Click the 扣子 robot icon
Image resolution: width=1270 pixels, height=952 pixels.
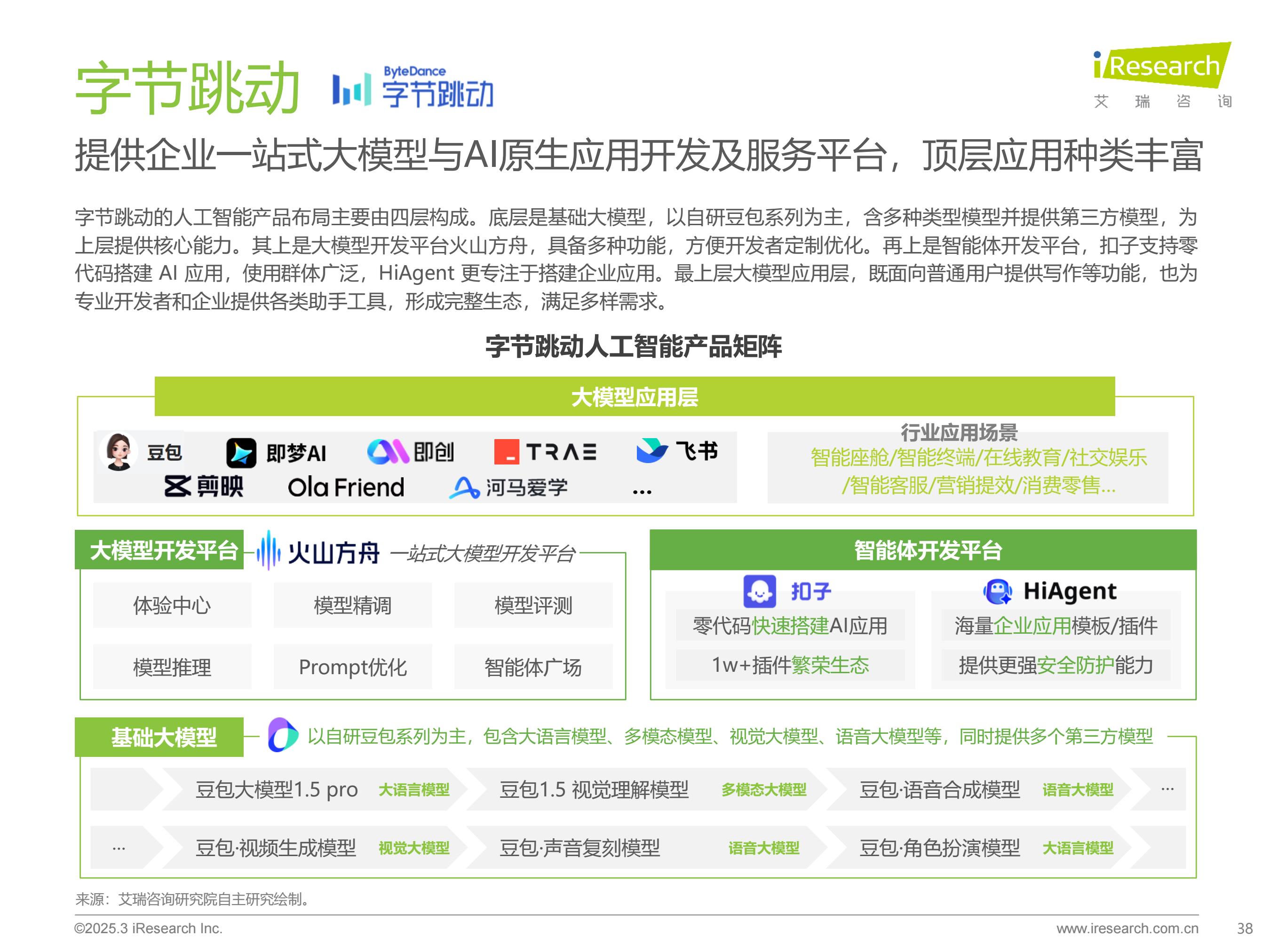point(759,591)
